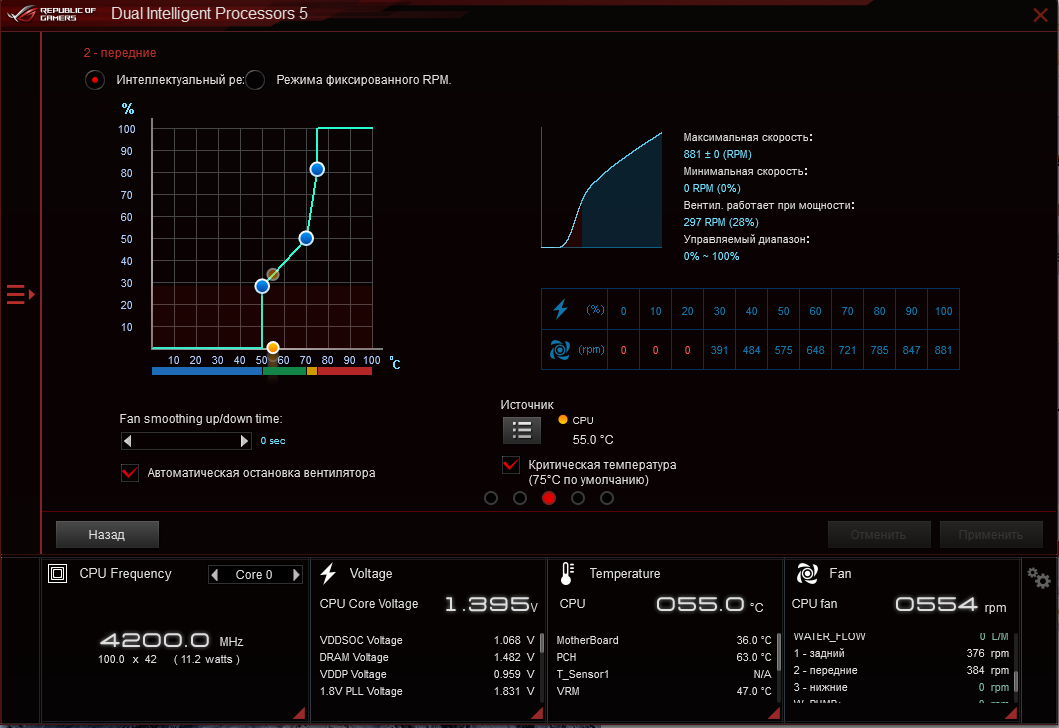Toggle automatic fan stop checkbox

130,473
